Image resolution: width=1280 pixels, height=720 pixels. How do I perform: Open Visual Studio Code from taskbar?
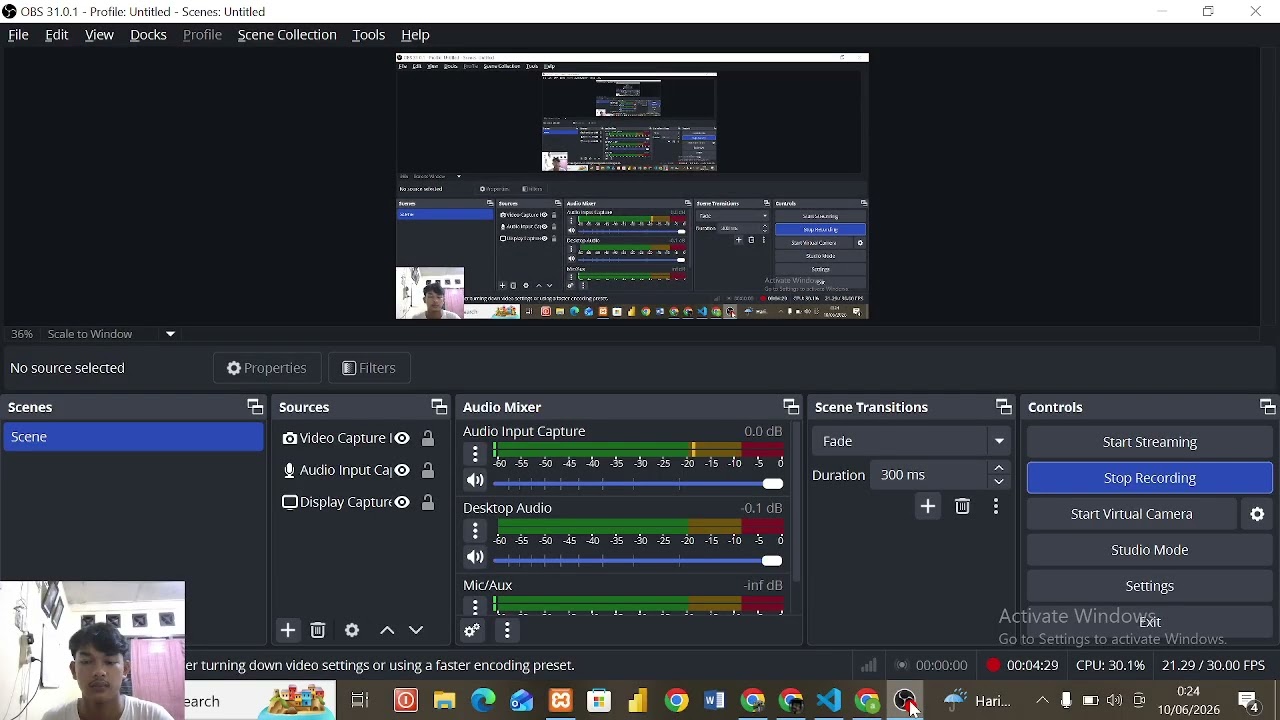(830, 701)
